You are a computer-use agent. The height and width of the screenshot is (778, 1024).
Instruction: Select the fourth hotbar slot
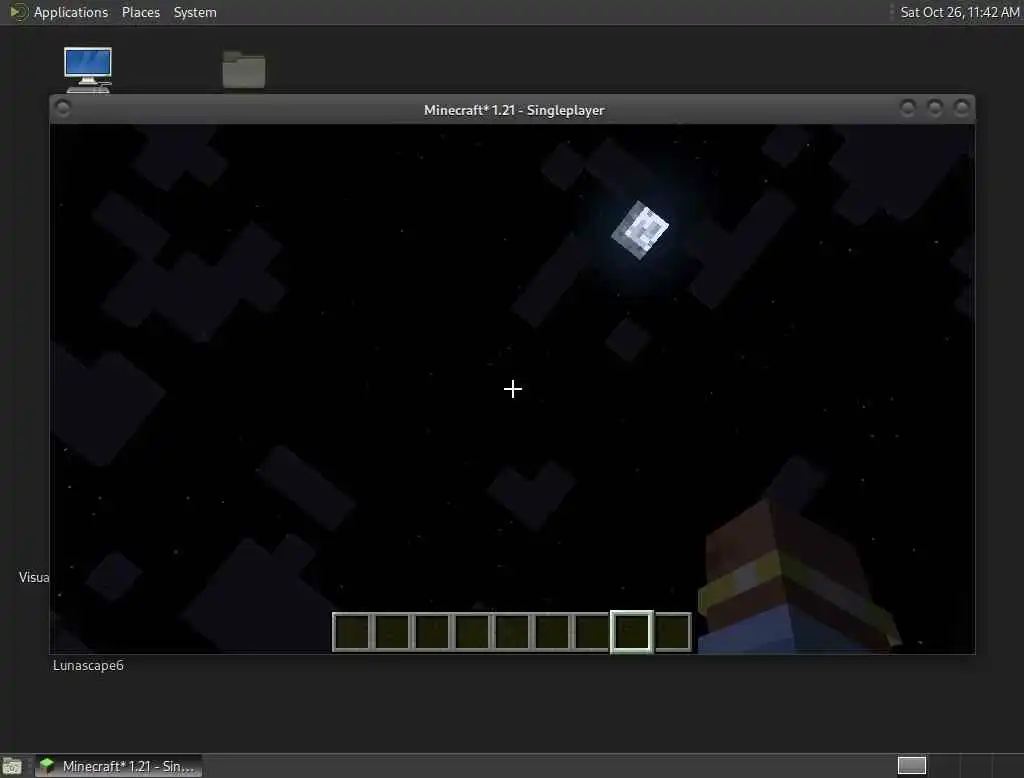pyautogui.click(x=472, y=632)
